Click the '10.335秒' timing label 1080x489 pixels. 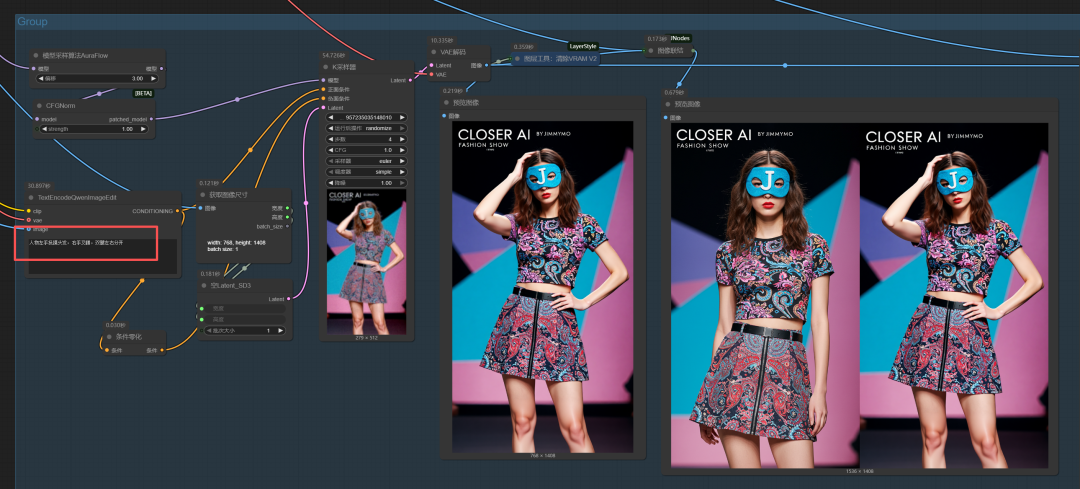click(442, 41)
